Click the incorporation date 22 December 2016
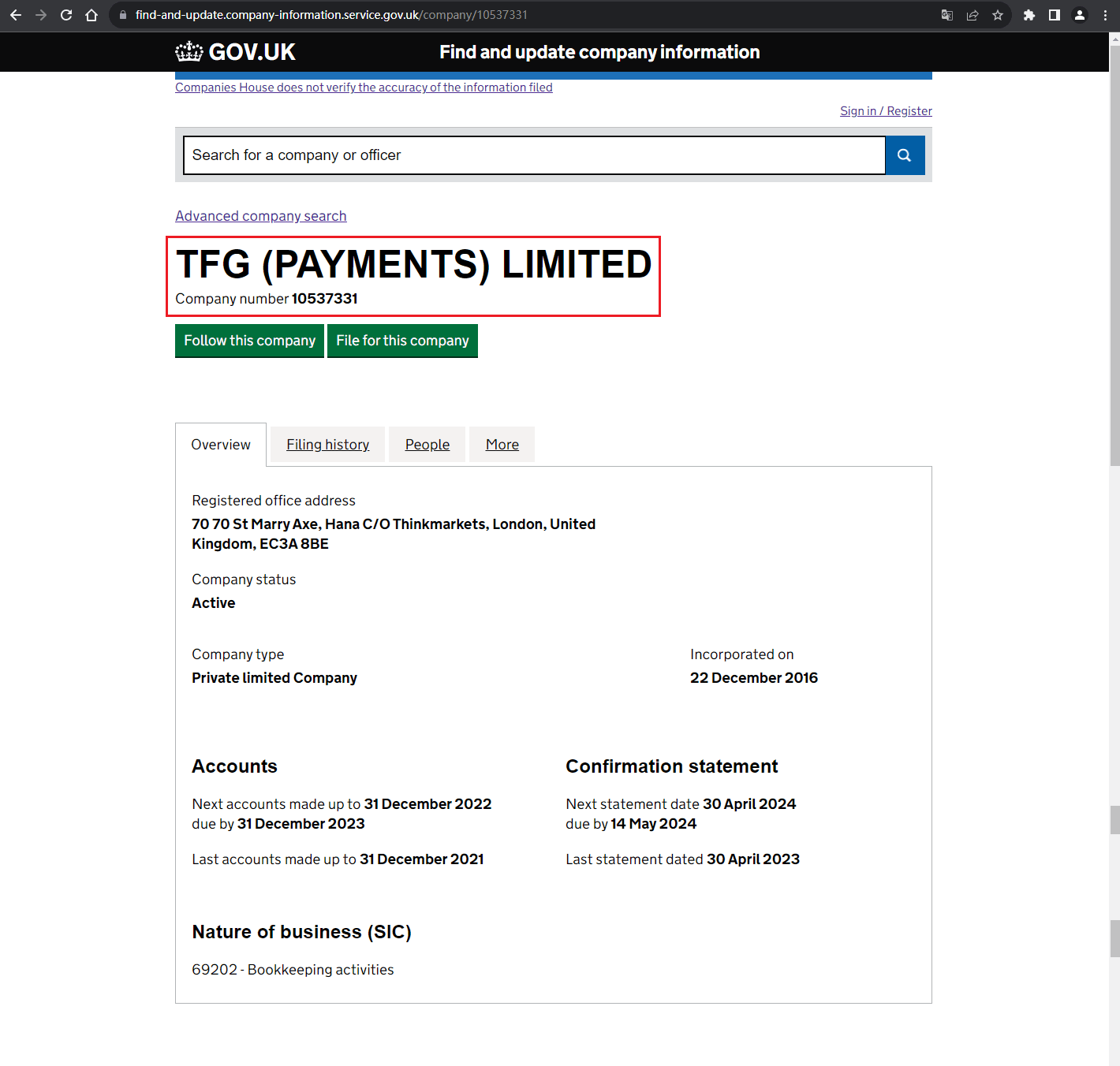The image size is (1120, 1066). click(x=754, y=678)
